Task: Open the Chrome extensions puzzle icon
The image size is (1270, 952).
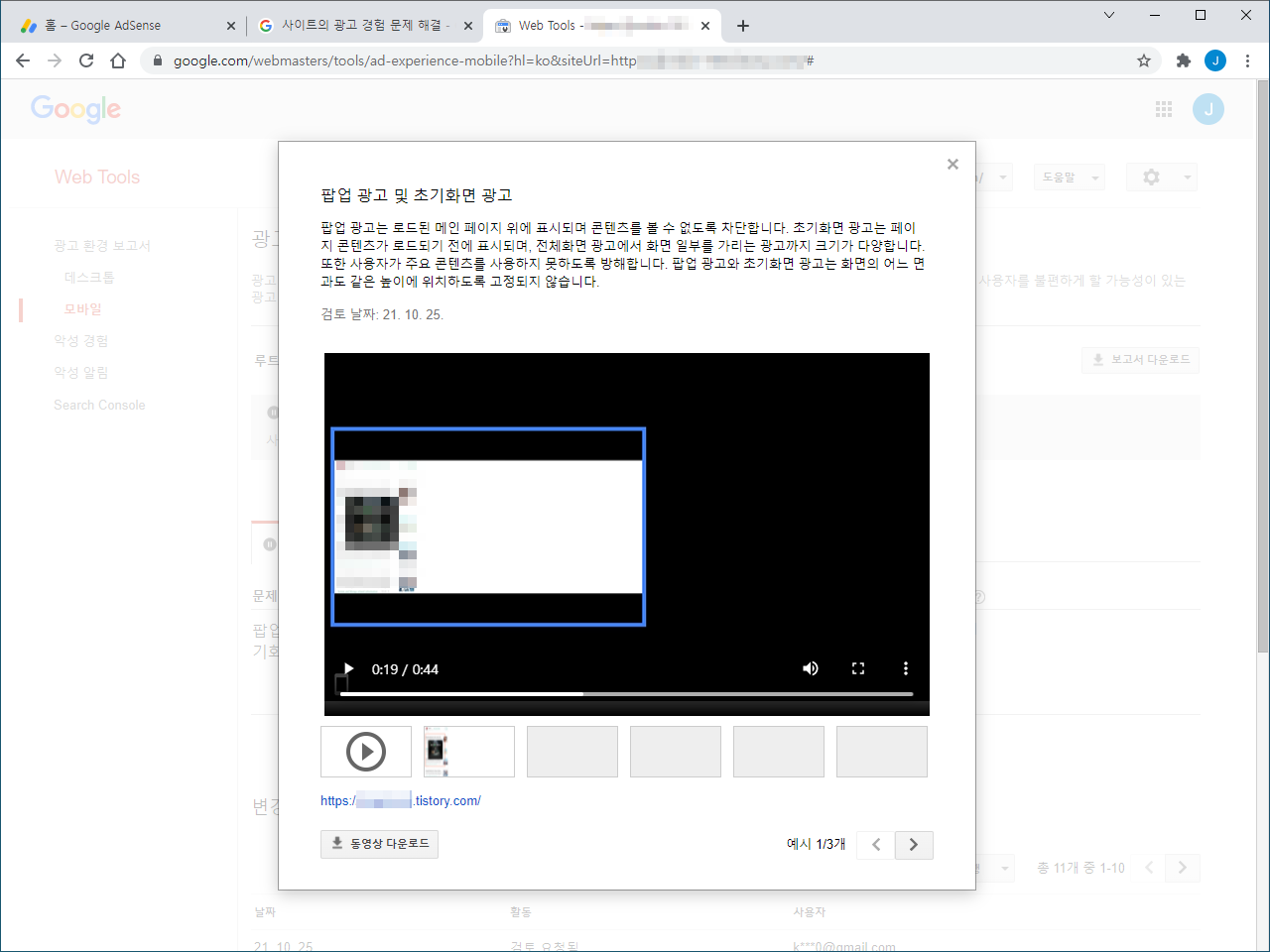Action: pos(1183,60)
